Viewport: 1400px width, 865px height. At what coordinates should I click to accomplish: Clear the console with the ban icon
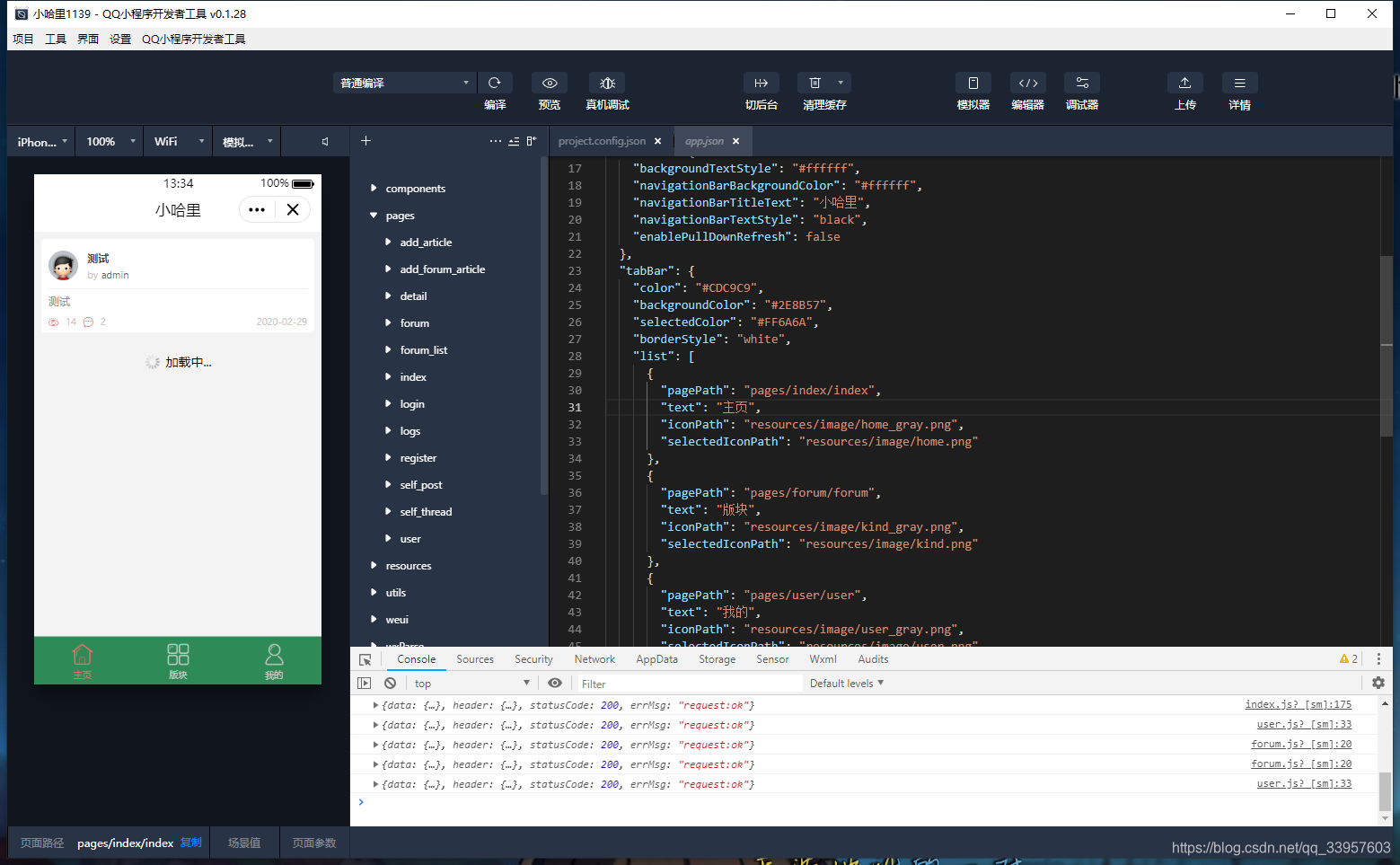[x=390, y=683]
